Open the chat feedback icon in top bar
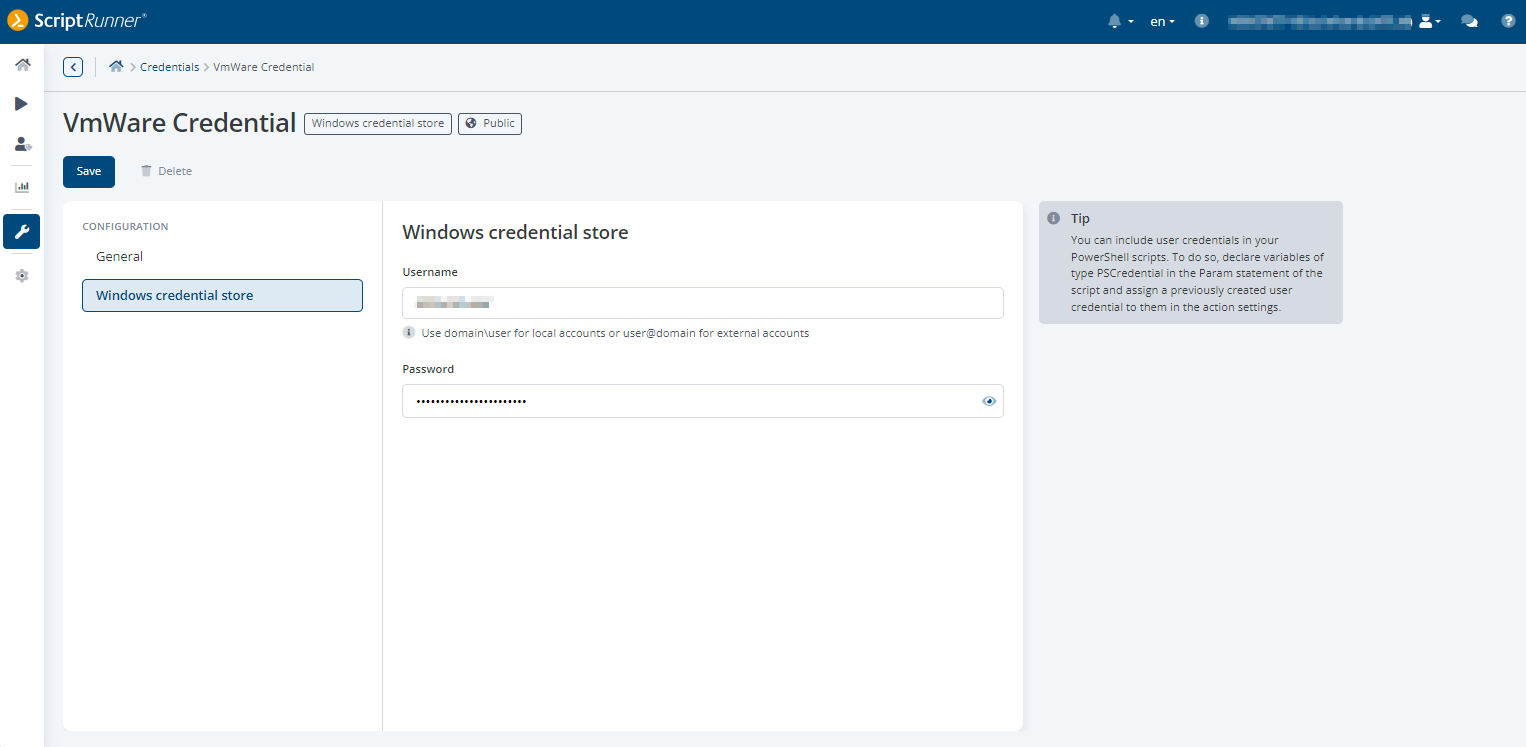Image resolution: width=1526 pixels, height=747 pixels. click(1469, 21)
